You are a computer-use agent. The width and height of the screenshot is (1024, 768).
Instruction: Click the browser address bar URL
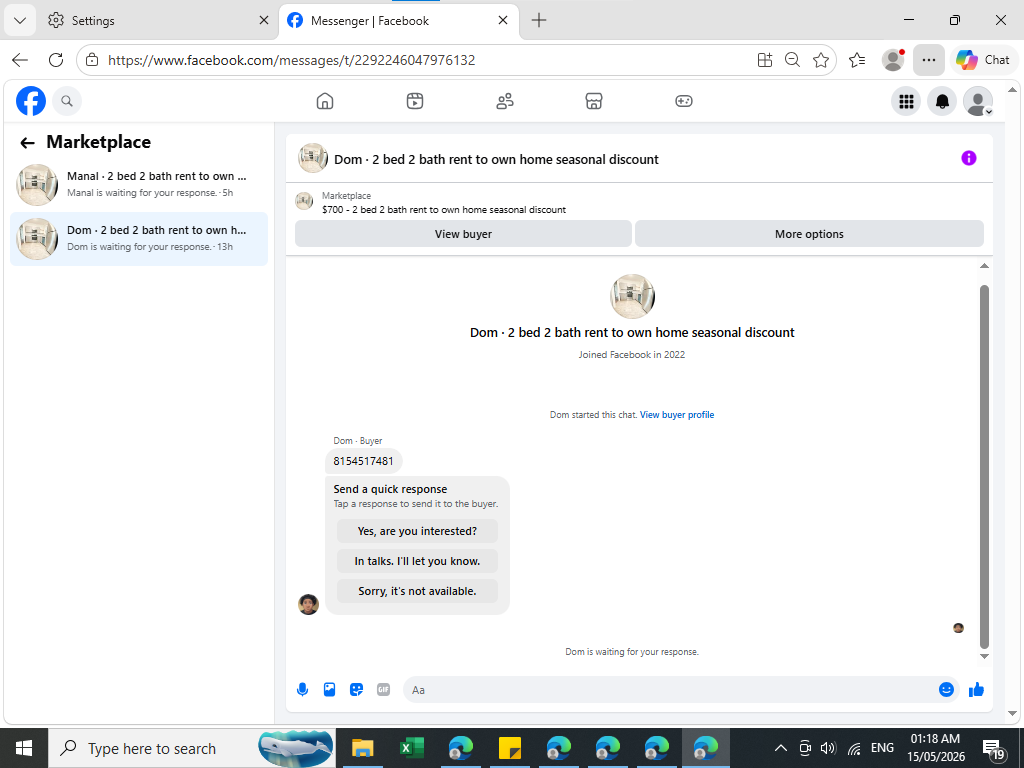tap(291, 60)
